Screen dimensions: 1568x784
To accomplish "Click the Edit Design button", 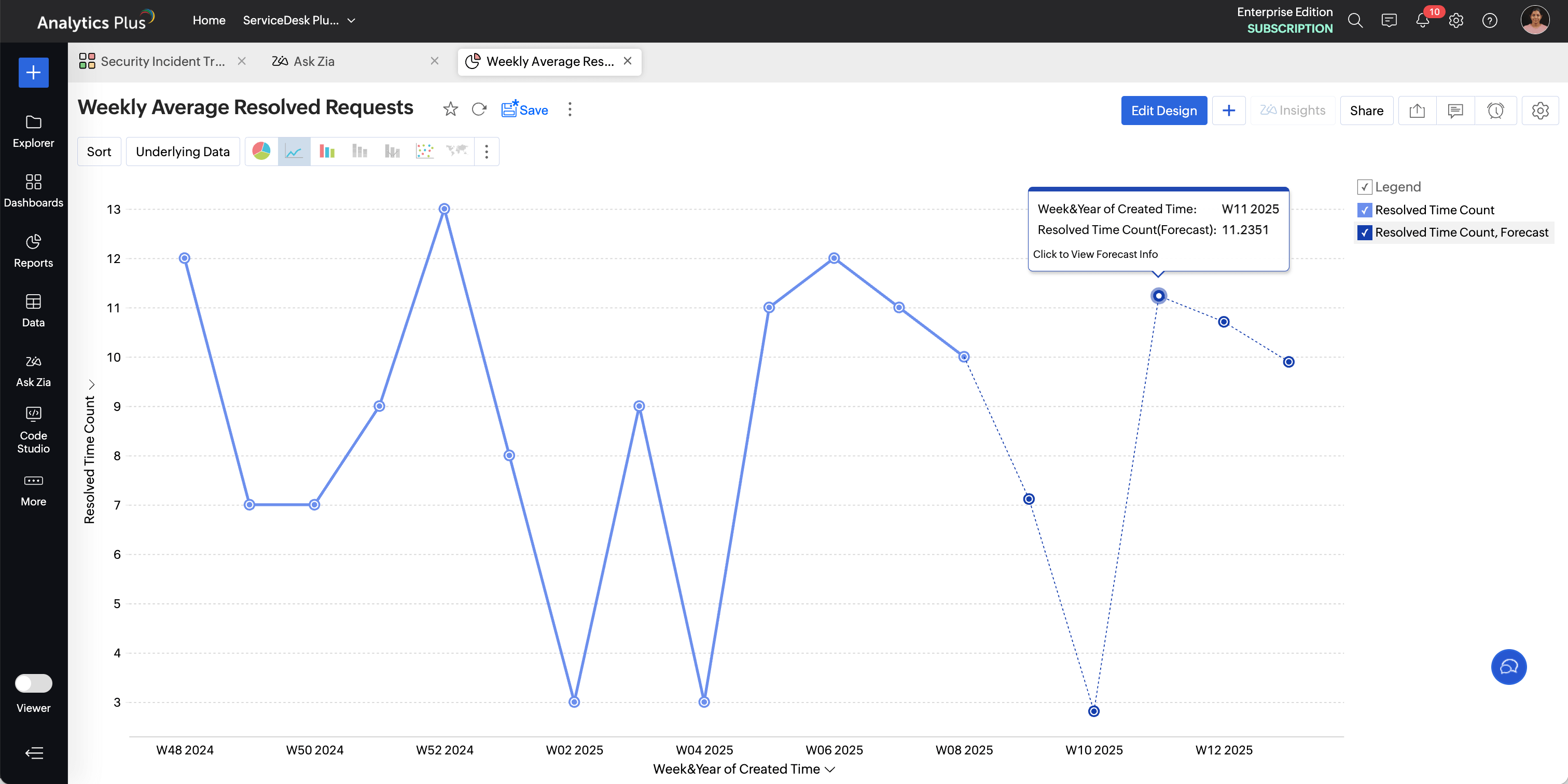I will coord(1163,110).
